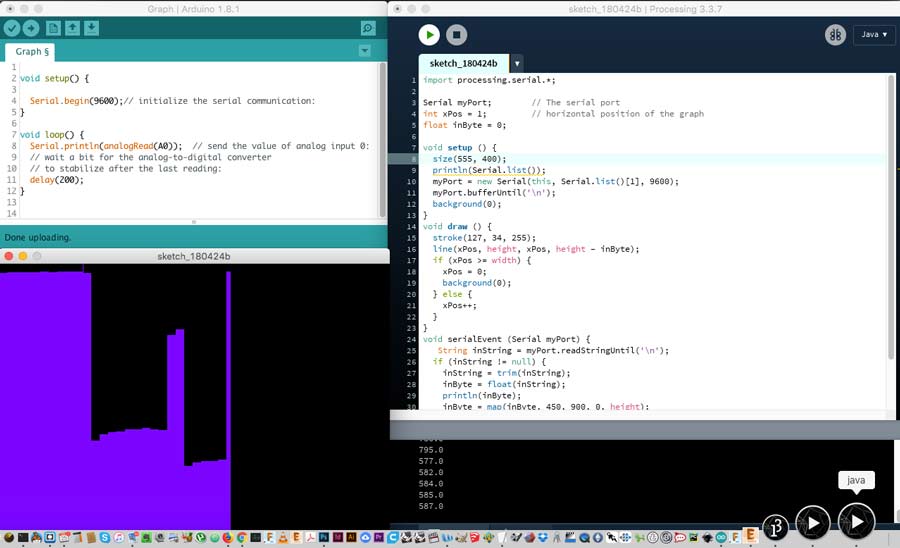900x548 pixels.
Task: Open the Arduino Serial Monitor
Action: click(x=368, y=28)
